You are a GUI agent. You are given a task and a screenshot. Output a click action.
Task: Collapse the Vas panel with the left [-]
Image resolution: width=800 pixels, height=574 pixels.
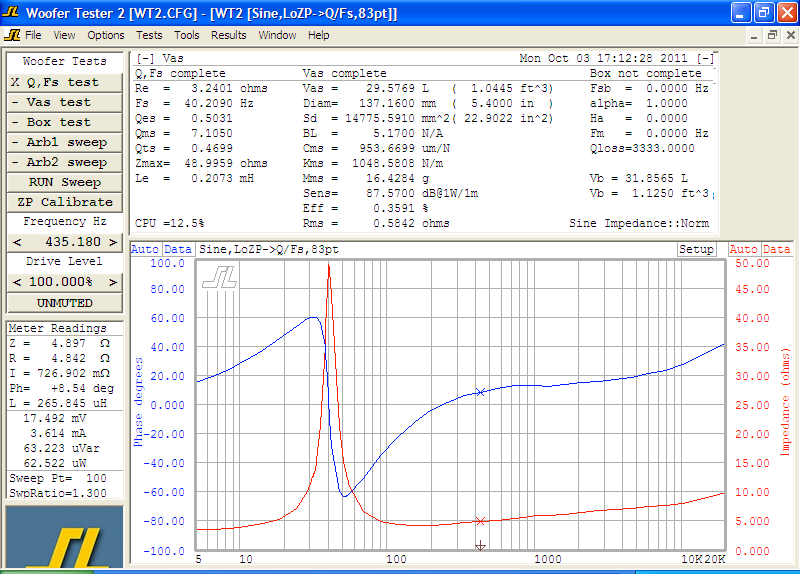click(x=145, y=58)
